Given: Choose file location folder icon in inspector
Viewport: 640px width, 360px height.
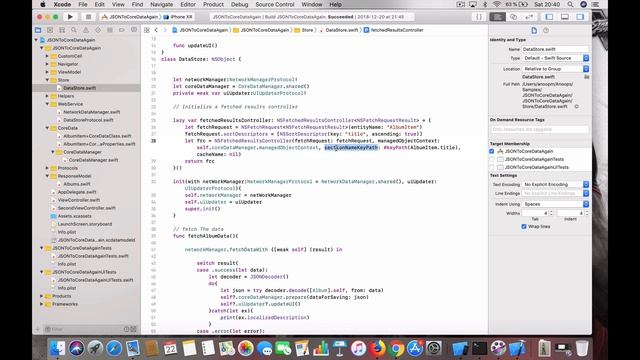Looking at the screenshot, I should [587, 77].
